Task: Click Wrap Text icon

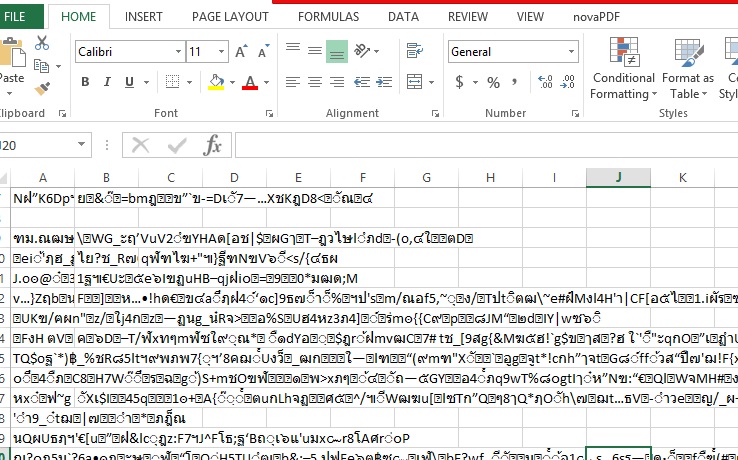Action: [415, 50]
